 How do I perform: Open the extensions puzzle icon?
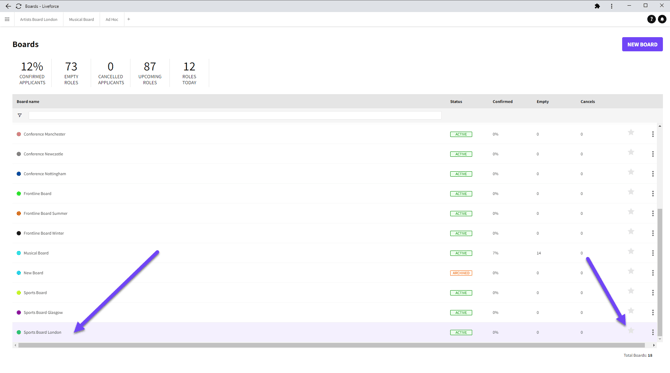click(x=597, y=6)
